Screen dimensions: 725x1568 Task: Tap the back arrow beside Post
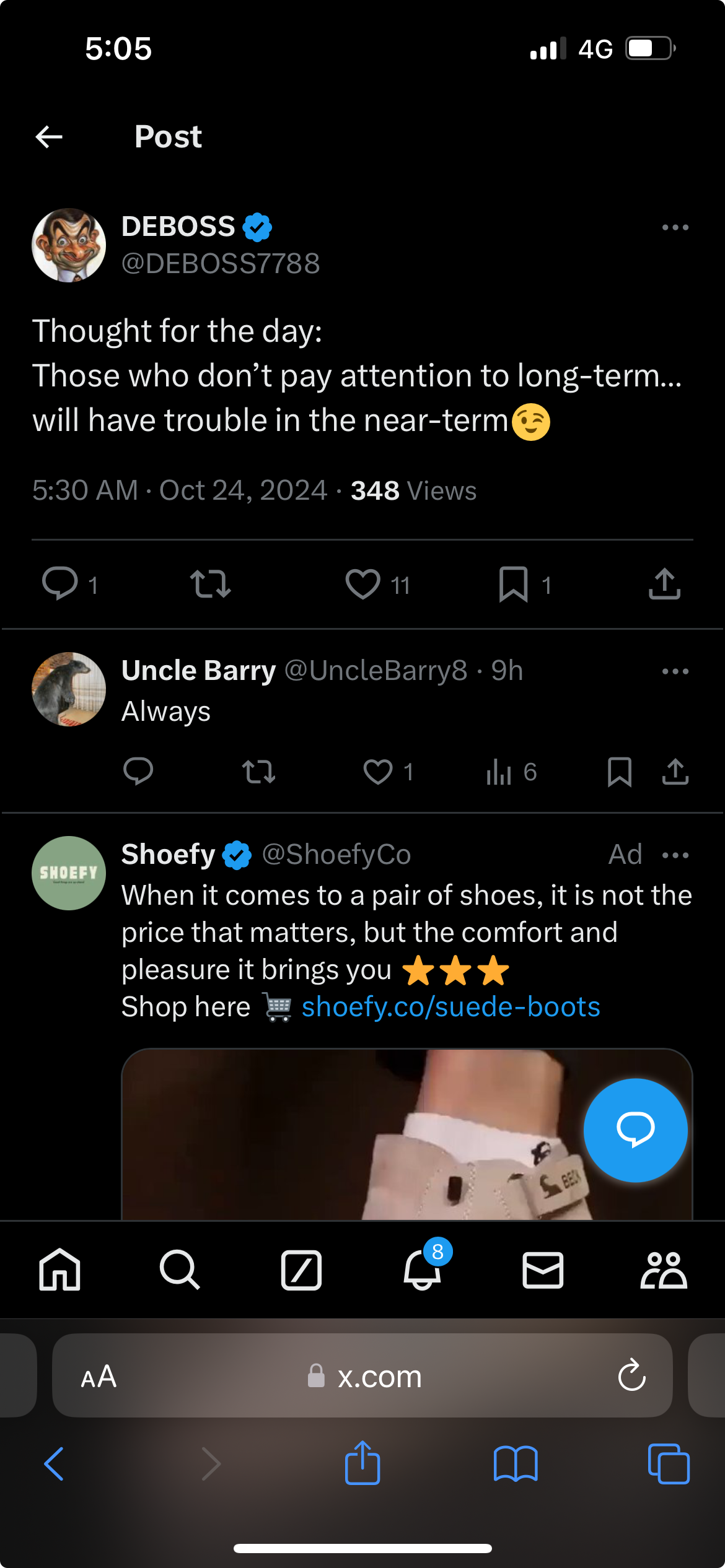(x=50, y=137)
